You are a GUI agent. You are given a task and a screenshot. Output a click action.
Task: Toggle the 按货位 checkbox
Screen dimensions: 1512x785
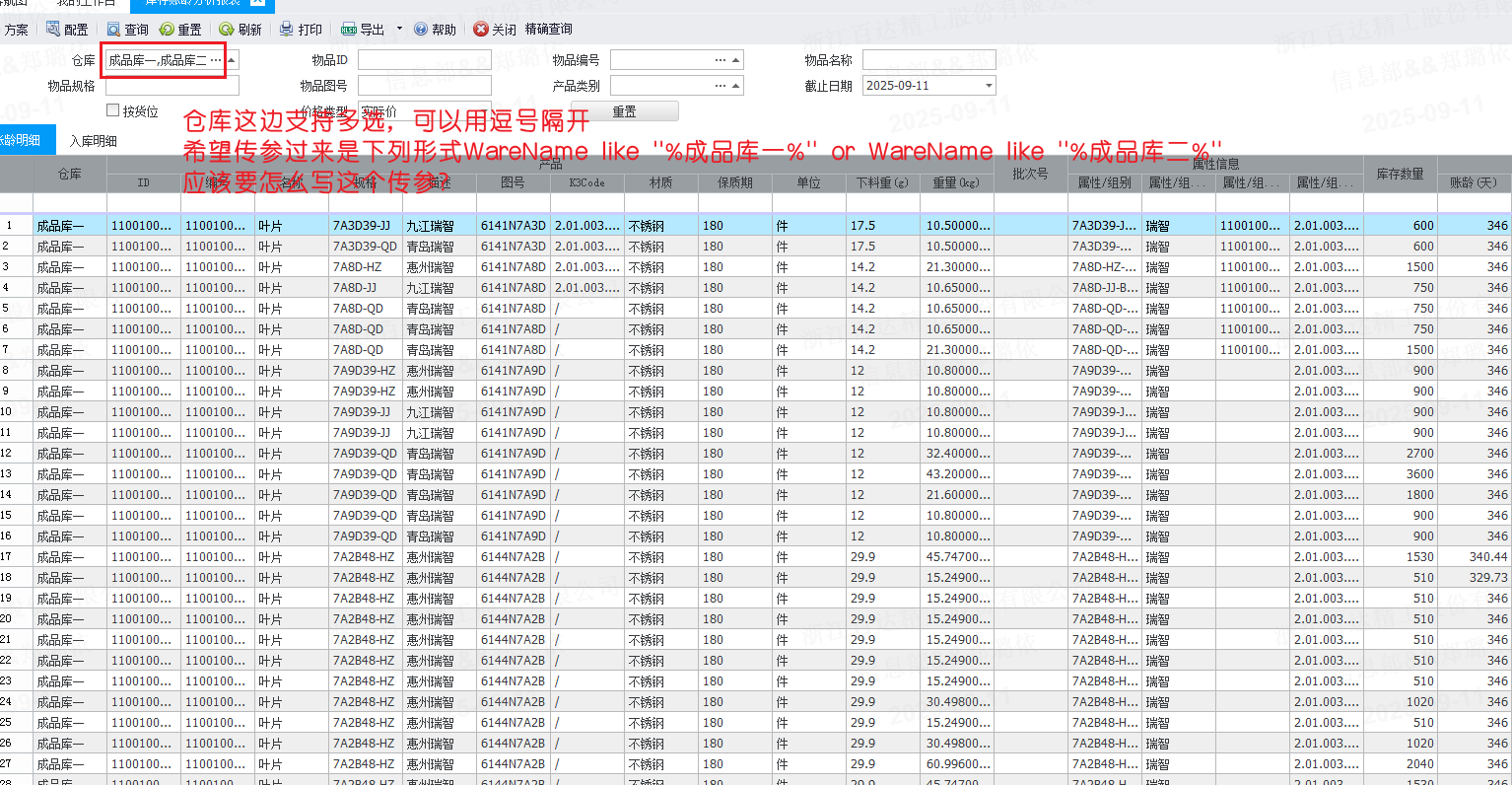point(112,110)
